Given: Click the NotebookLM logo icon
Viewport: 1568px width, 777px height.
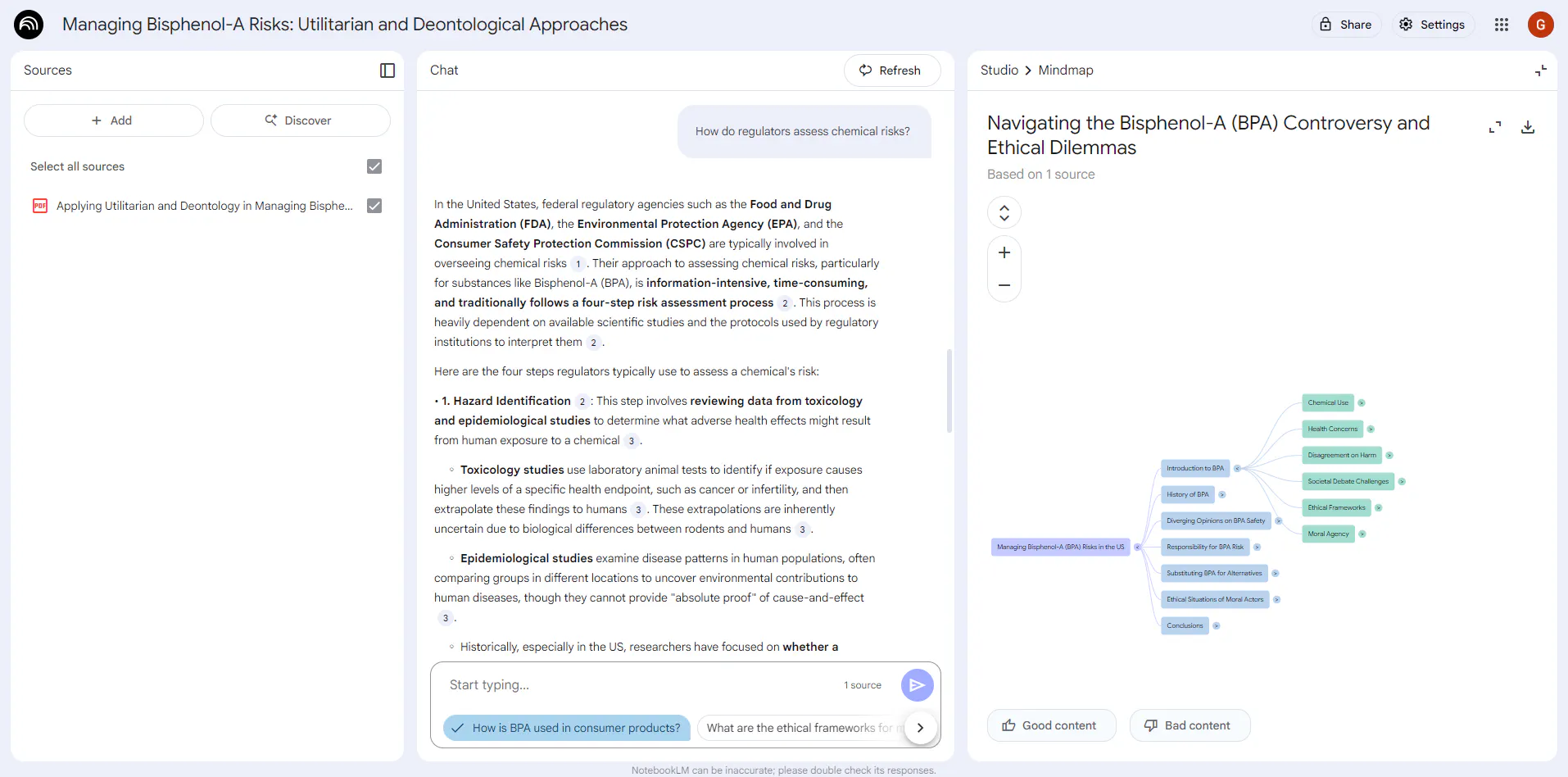Looking at the screenshot, I should [29, 25].
